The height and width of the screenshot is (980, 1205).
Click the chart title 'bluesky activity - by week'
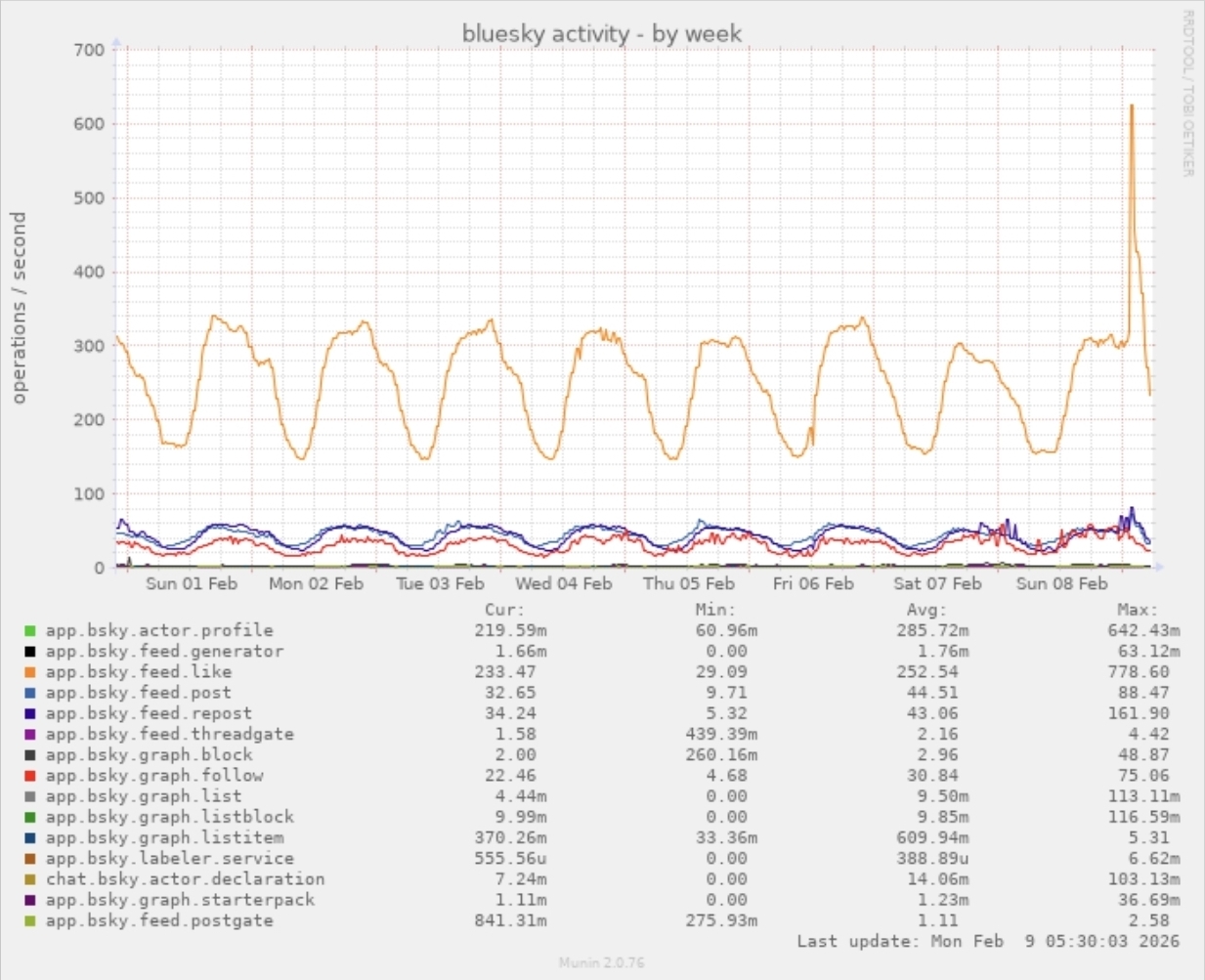(x=602, y=34)
